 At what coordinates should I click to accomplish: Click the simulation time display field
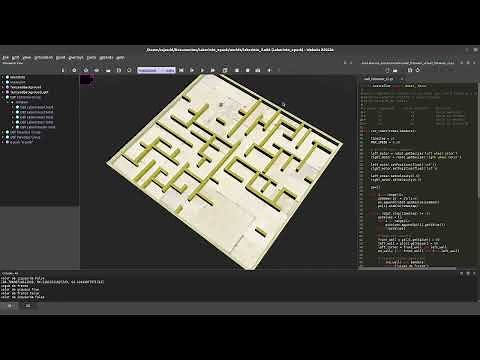(156, 70)
